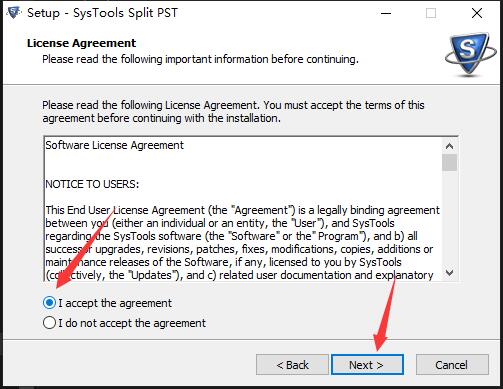The height and width of the screenshot is (389, 503).
Task: Click the license text scrollbar thumb
Action: tap(449, 162)
